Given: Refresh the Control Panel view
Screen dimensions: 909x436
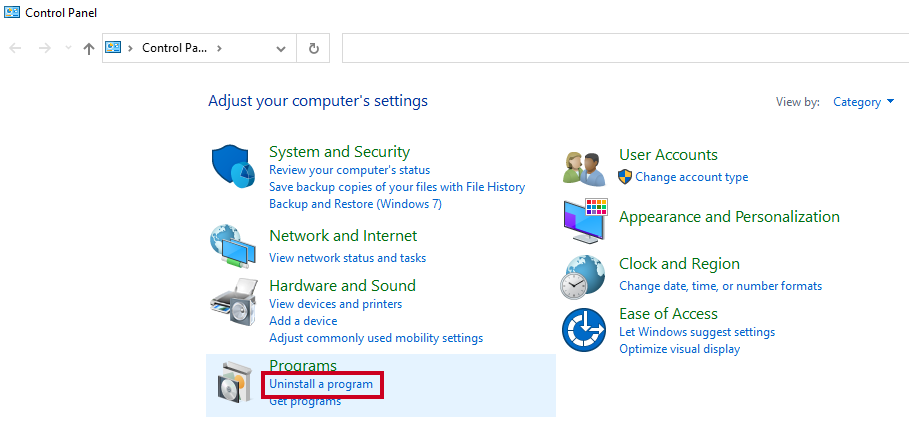Looking at the screenshot, I should click(x=314, y=48).
